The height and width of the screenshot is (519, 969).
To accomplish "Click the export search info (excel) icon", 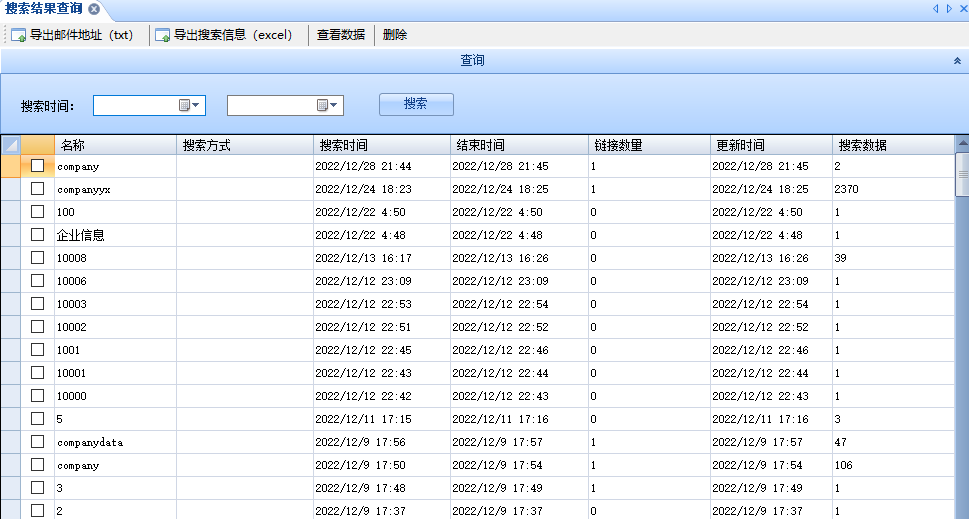I will (162, 35).
